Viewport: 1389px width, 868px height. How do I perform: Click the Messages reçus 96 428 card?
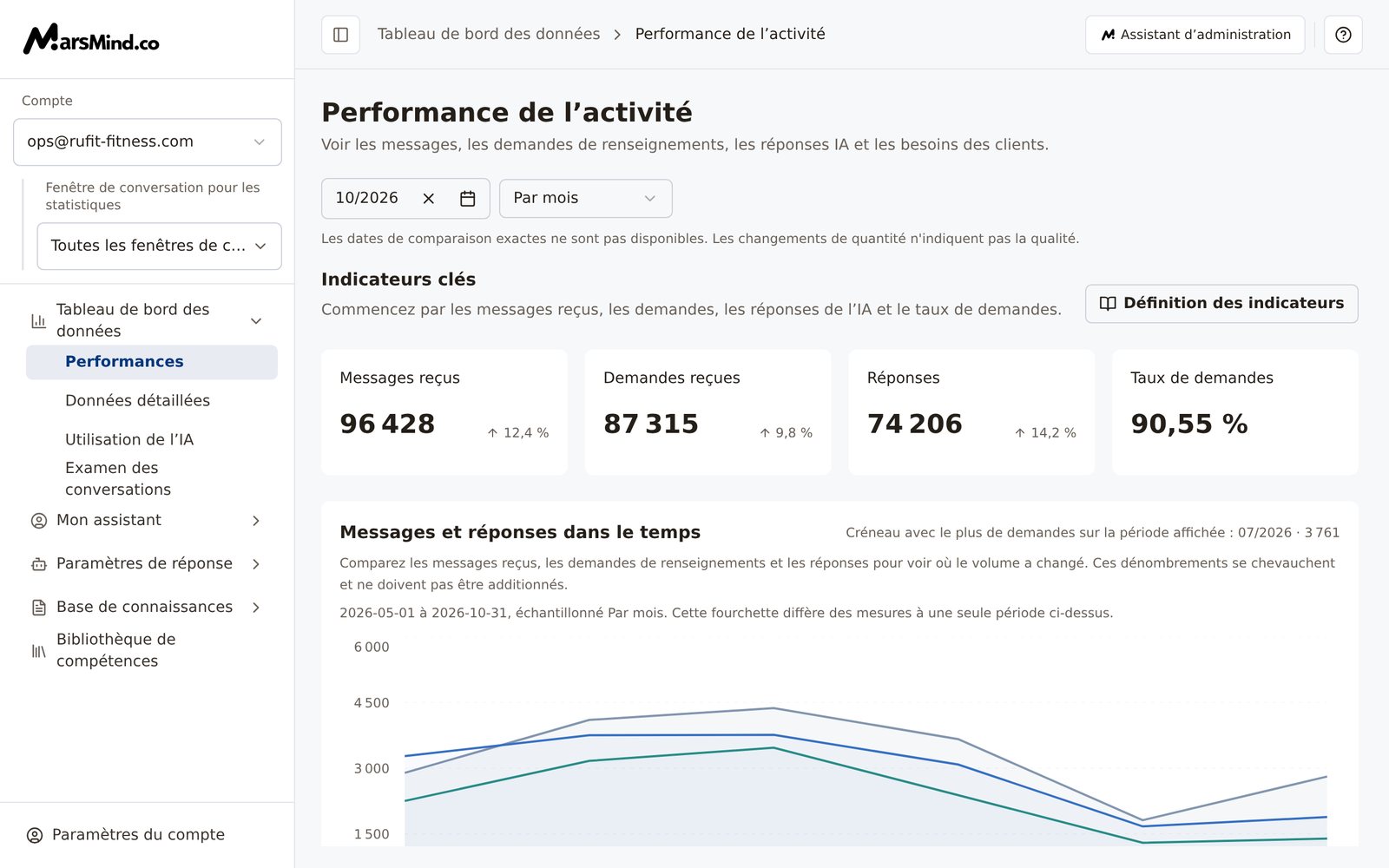tap(444, 412)
